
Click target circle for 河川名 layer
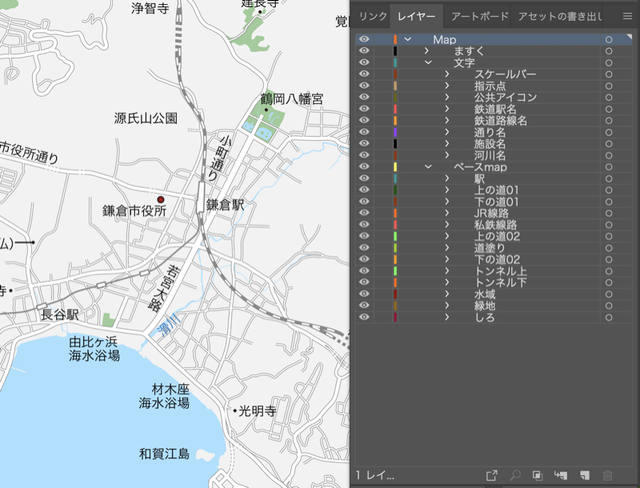pos(609,155)
